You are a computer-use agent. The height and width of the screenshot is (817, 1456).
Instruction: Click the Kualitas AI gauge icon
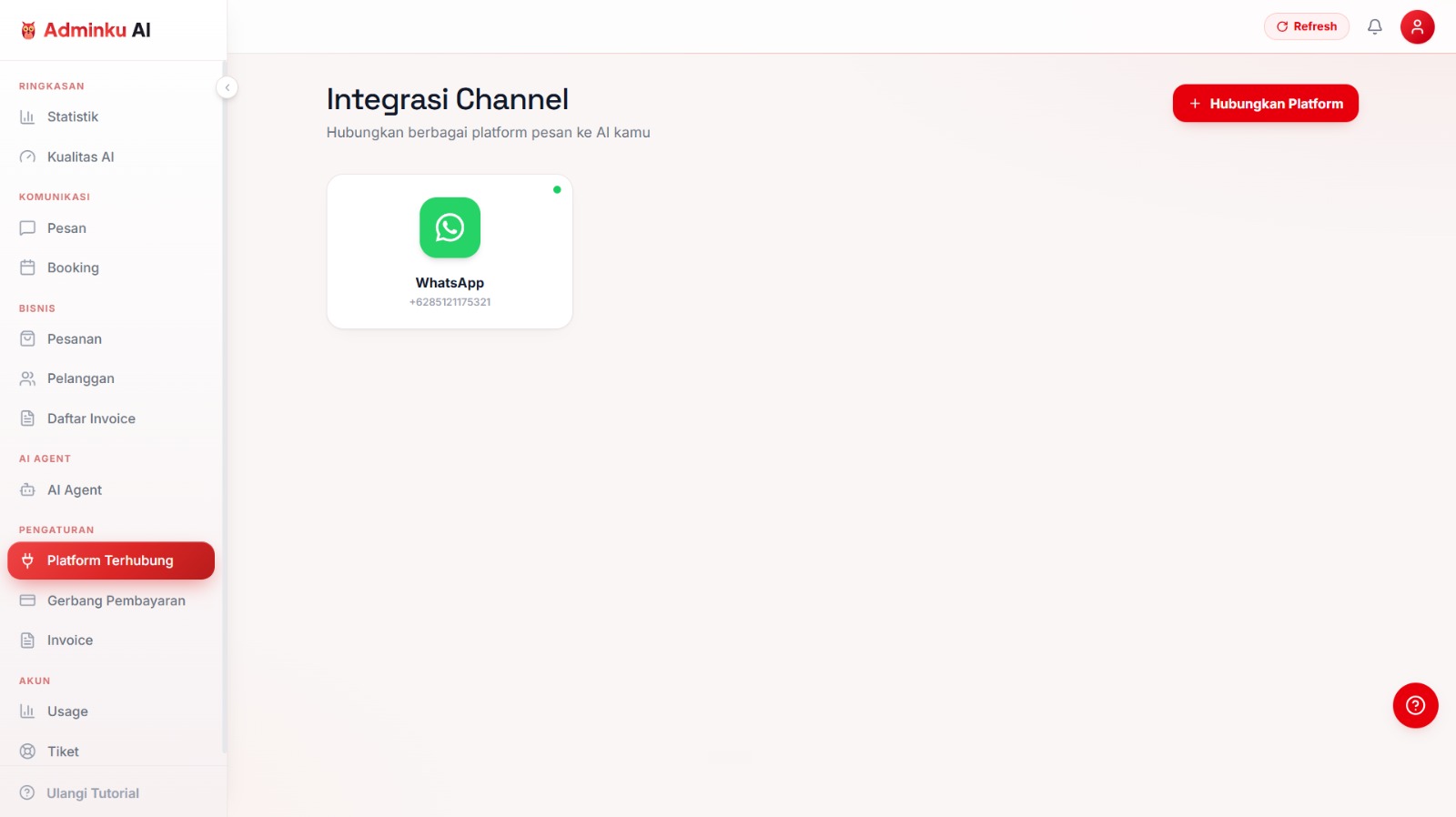(x=27, y=156)
